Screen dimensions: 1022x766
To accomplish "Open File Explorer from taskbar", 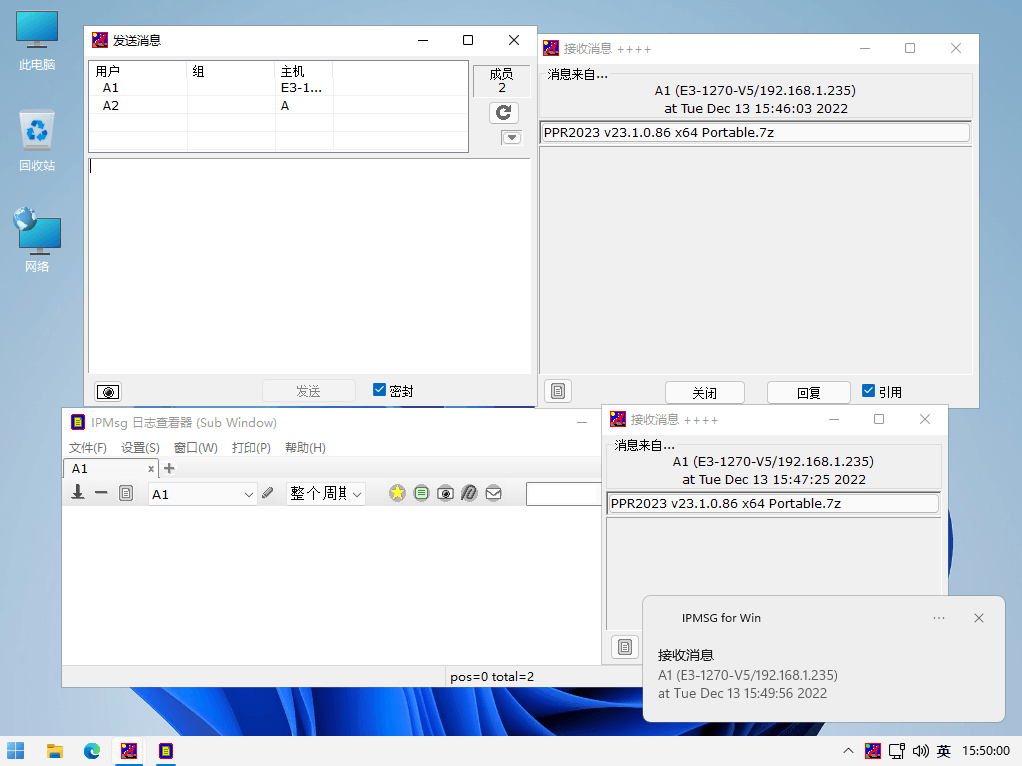I will tap(55, 751).
